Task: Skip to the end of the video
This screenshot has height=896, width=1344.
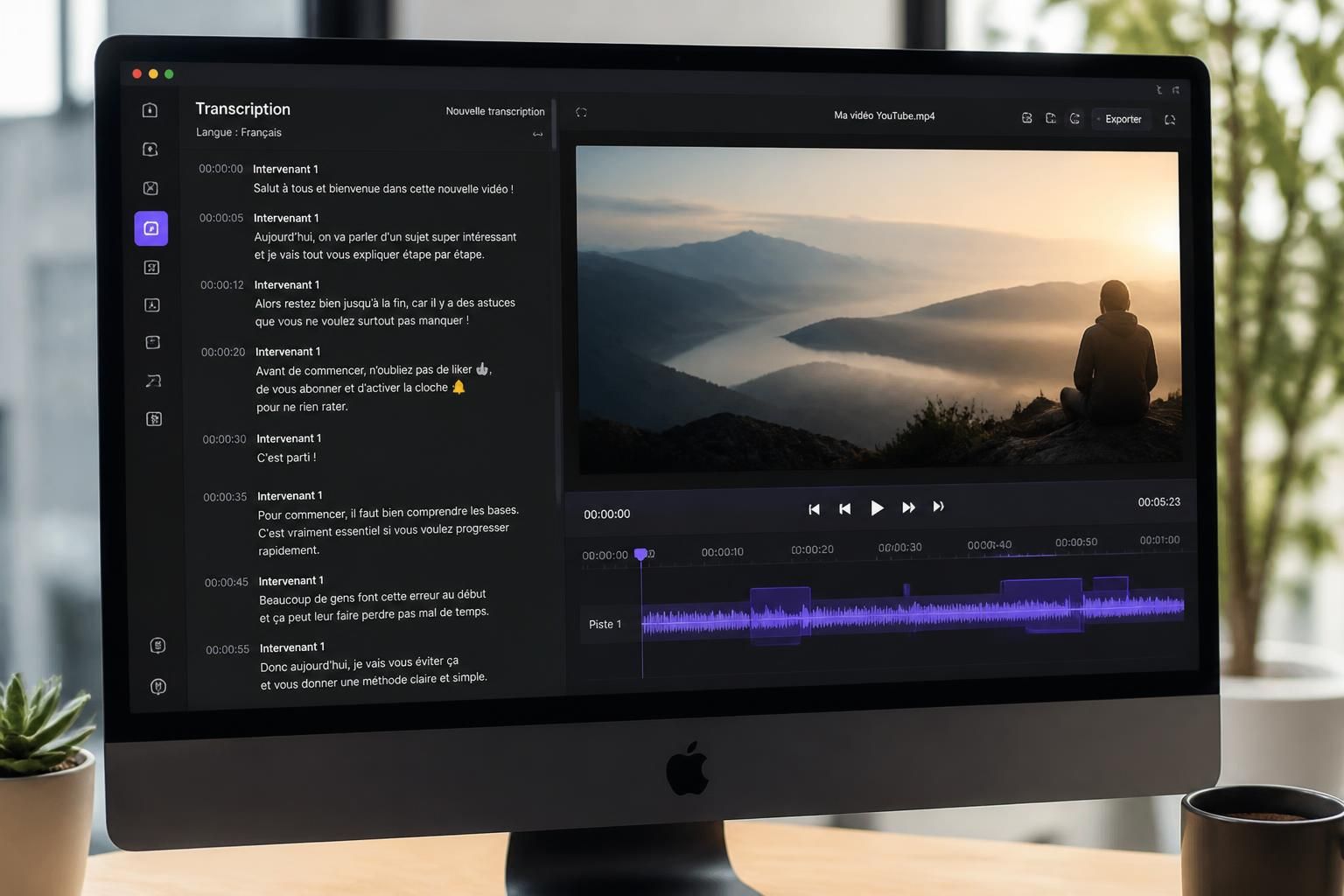Action: pos(938,507)
